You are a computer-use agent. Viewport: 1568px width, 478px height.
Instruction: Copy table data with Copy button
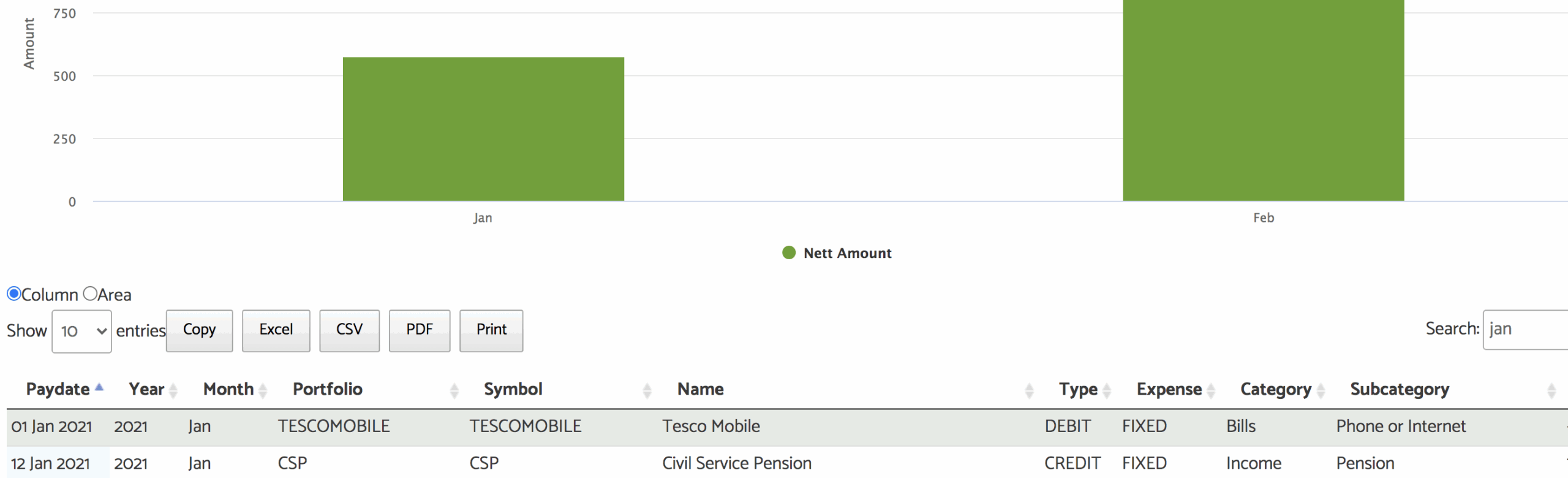199,330
